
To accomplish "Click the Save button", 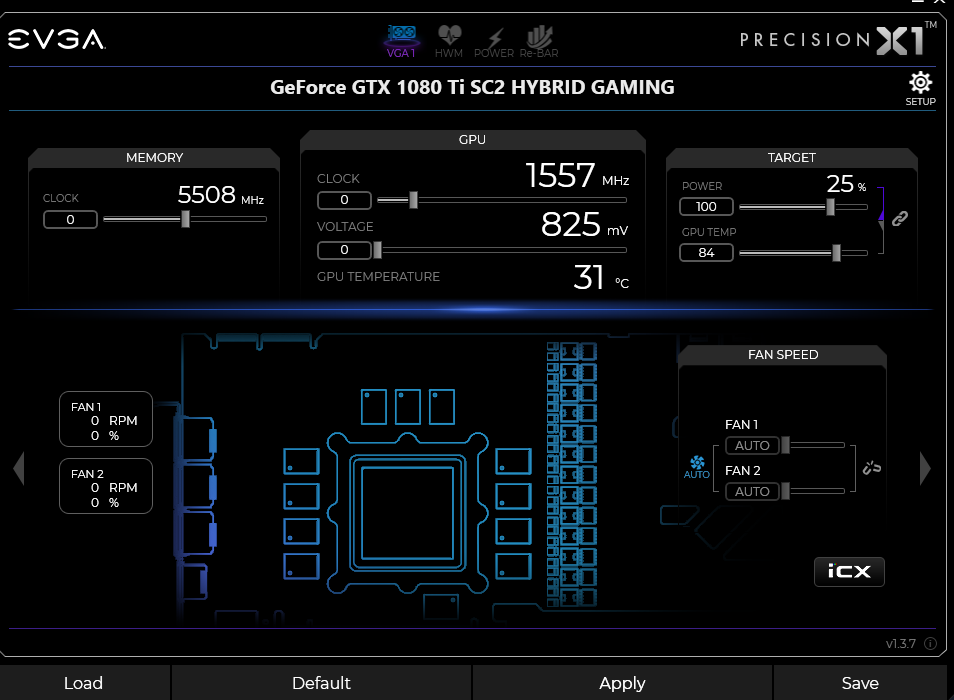I will pyautogui.click(x=860, y=683).
